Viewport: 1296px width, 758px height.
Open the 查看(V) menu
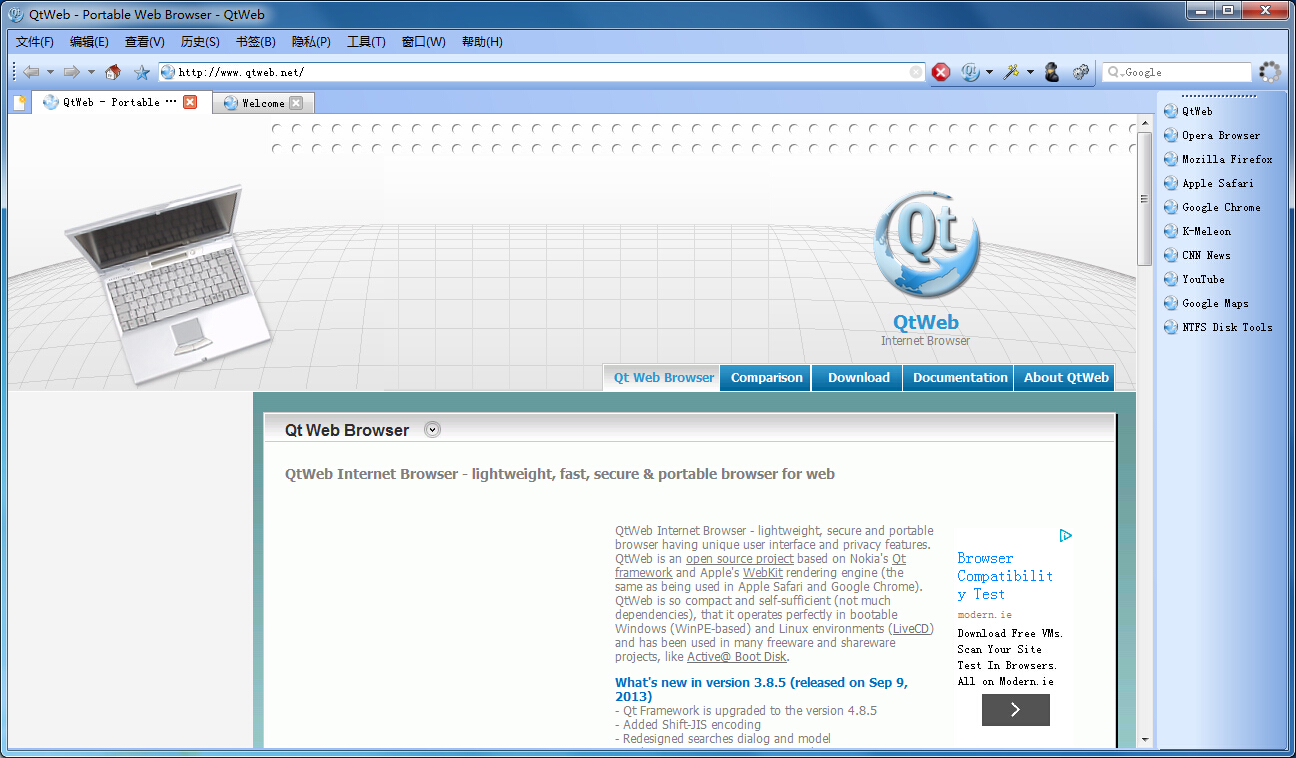pos(145,42)
